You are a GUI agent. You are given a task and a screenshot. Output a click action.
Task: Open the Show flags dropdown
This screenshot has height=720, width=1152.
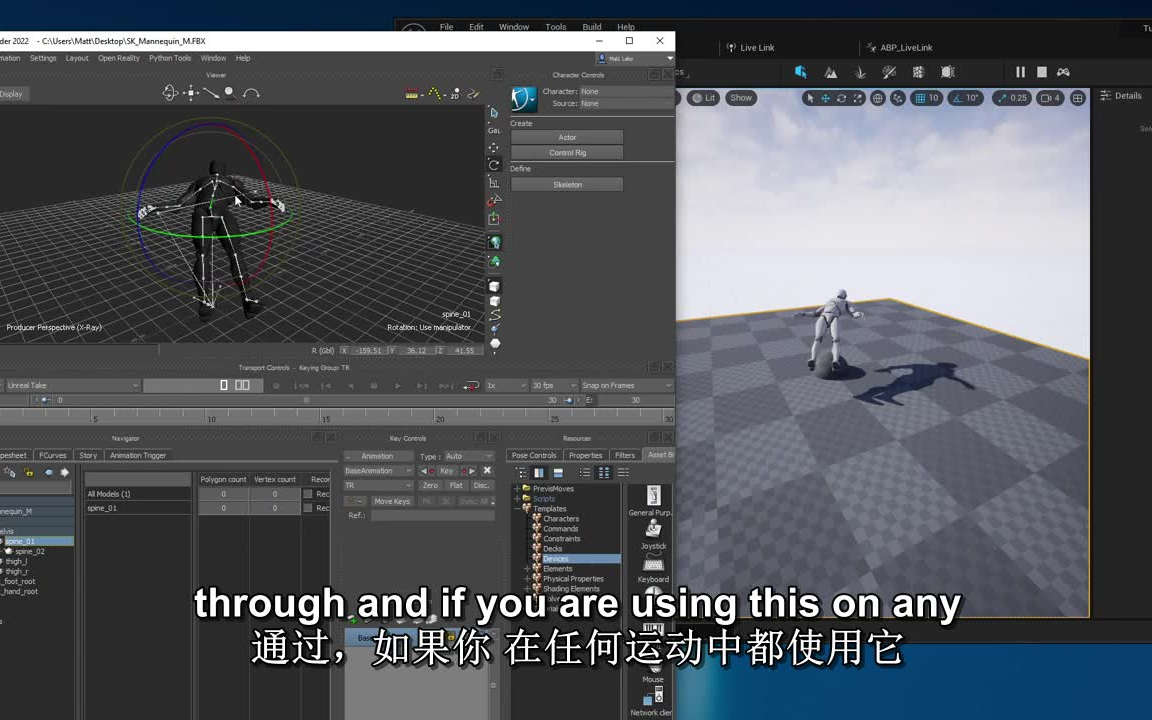(x=740, y=97)
